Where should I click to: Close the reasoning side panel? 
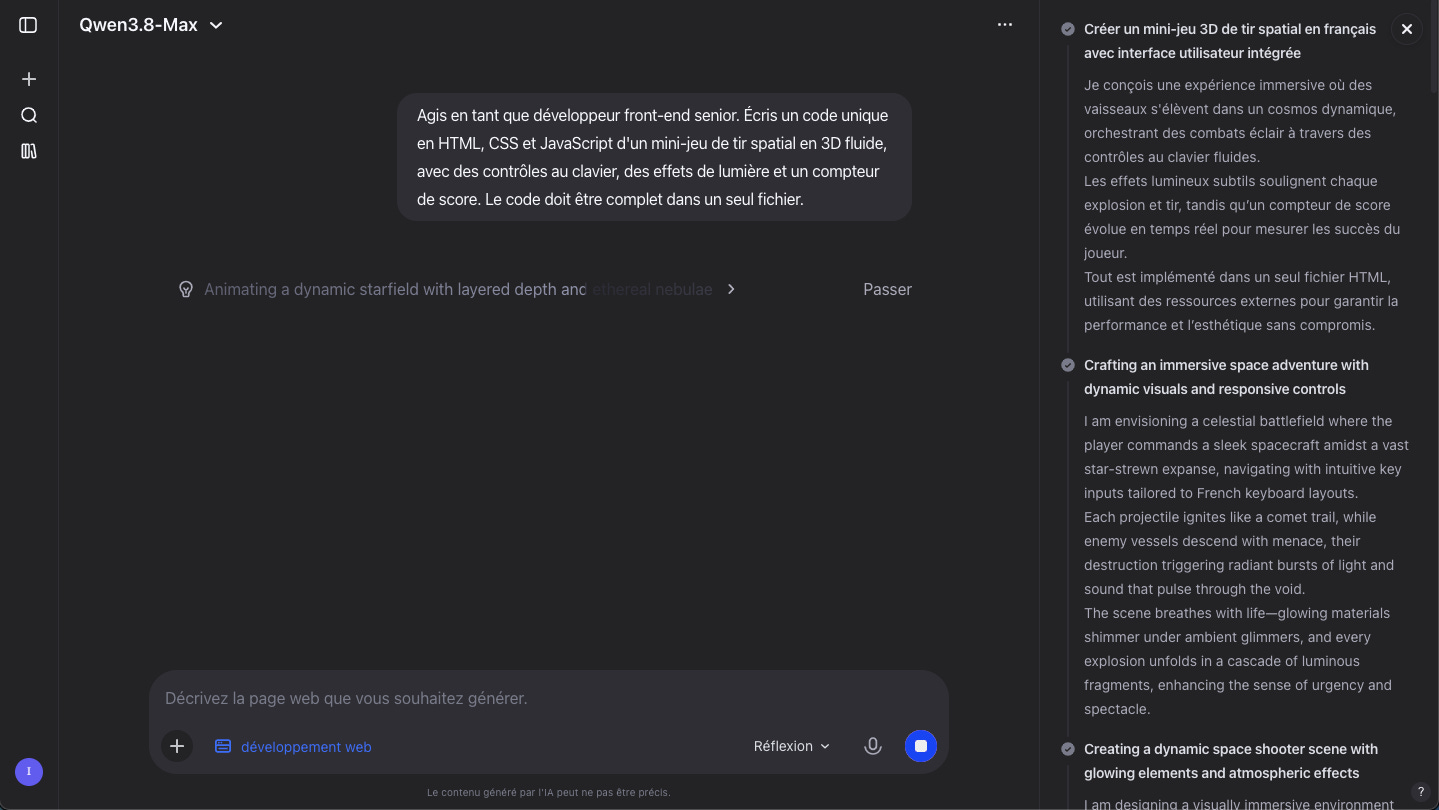(x=1406, y=29)
